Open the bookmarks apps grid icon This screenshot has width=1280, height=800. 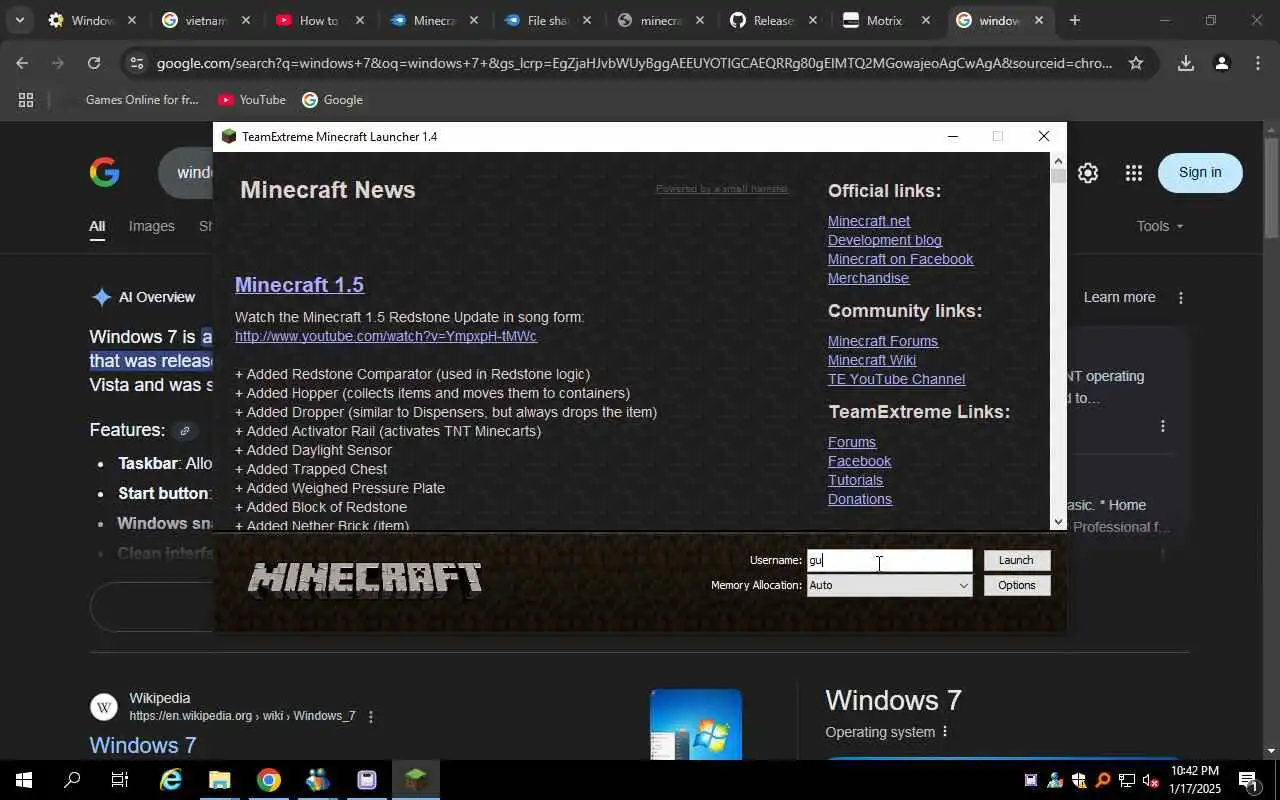(26, 100)
